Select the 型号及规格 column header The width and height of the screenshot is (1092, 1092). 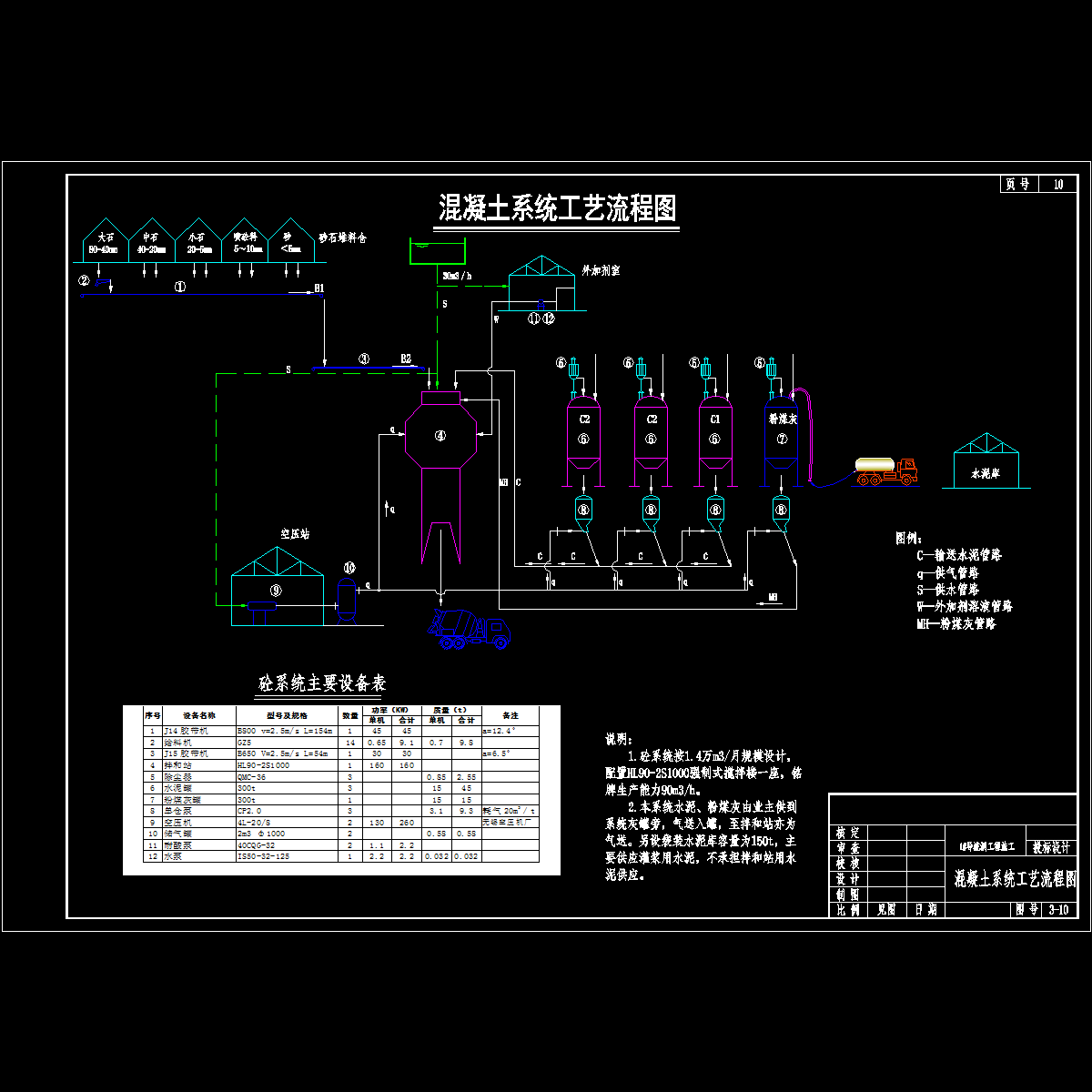coord(288,715)
